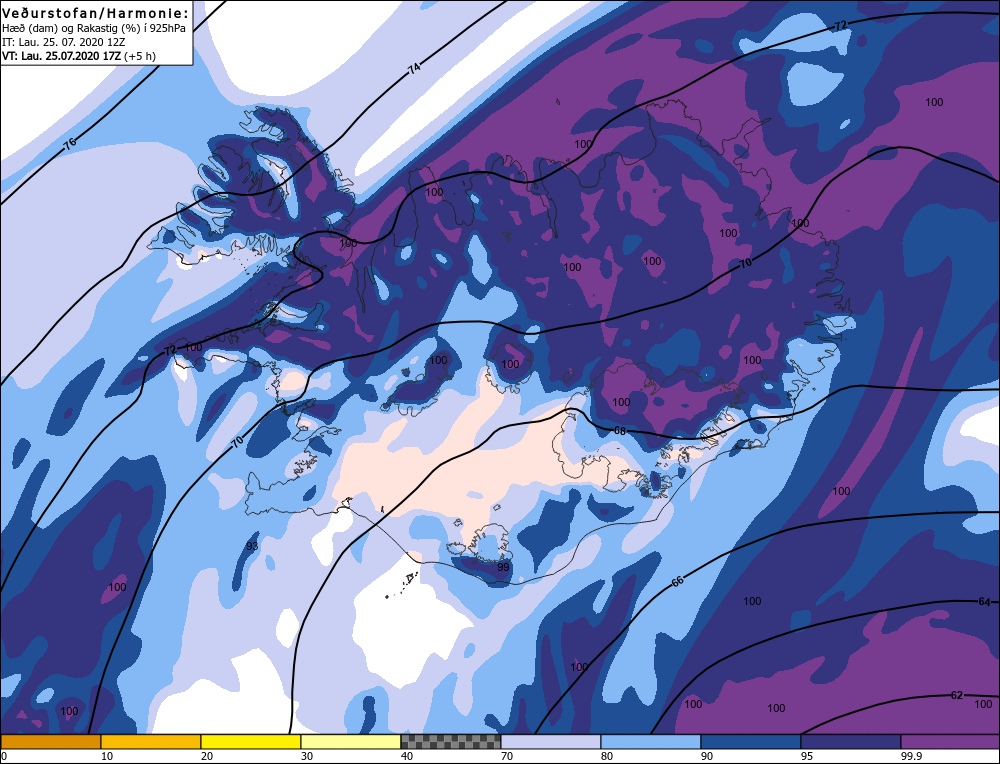Screen dimensions: 1000x764
Task: Pick the bright yellow 20–30 legend swatch
Action: click(251, 742)
